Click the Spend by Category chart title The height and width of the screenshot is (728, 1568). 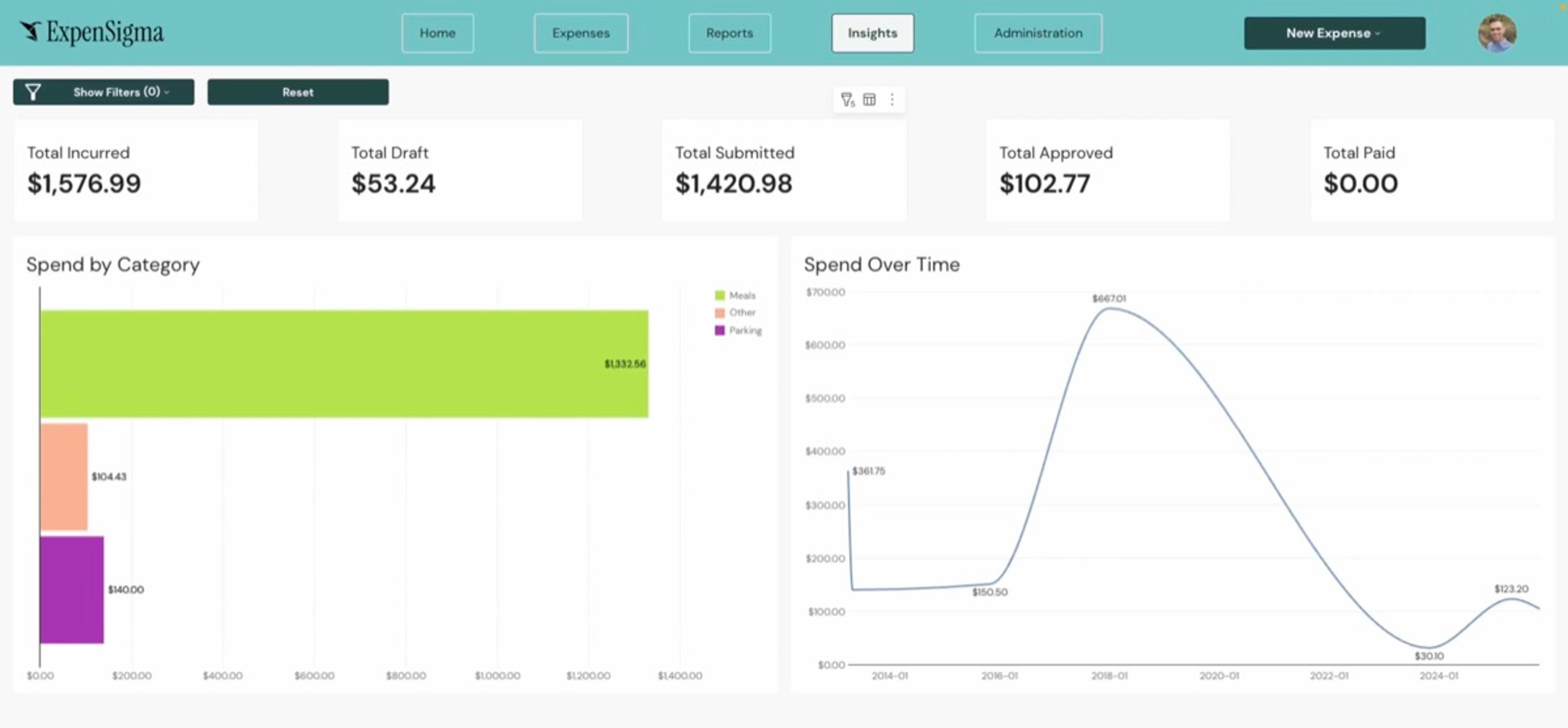click(113, 264)
